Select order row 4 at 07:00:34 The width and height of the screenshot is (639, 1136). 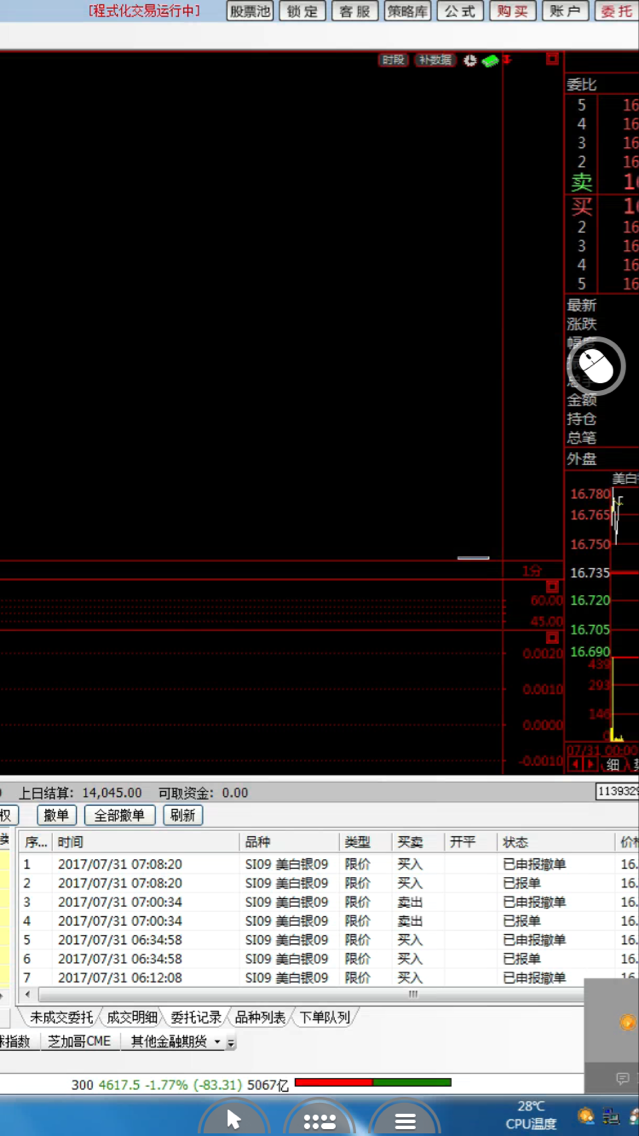pyautogui.click(x=328, y=921)
